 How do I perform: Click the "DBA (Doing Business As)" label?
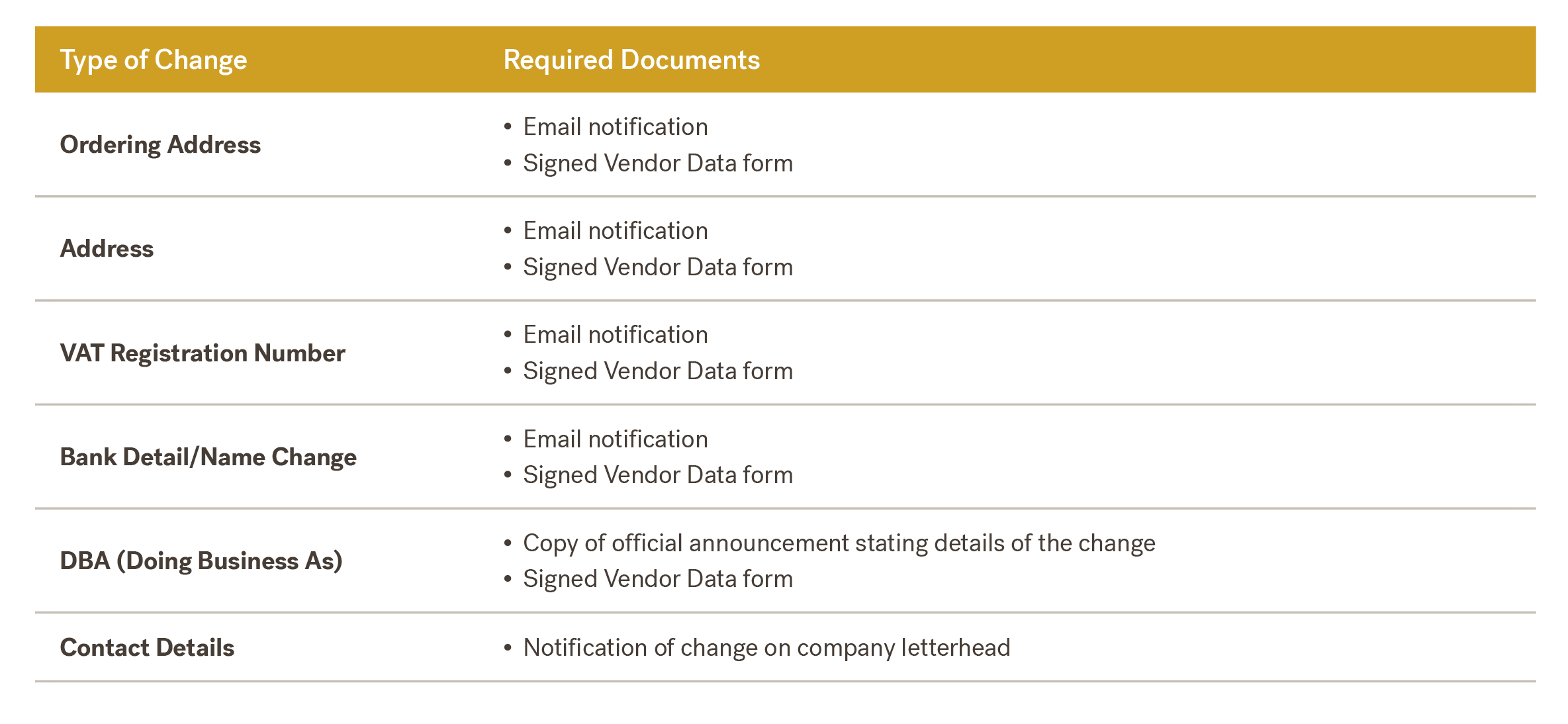point(201,561)
